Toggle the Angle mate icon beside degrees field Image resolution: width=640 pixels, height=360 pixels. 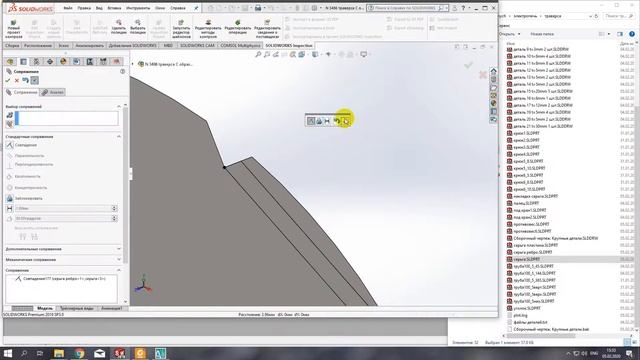[10, 218]
